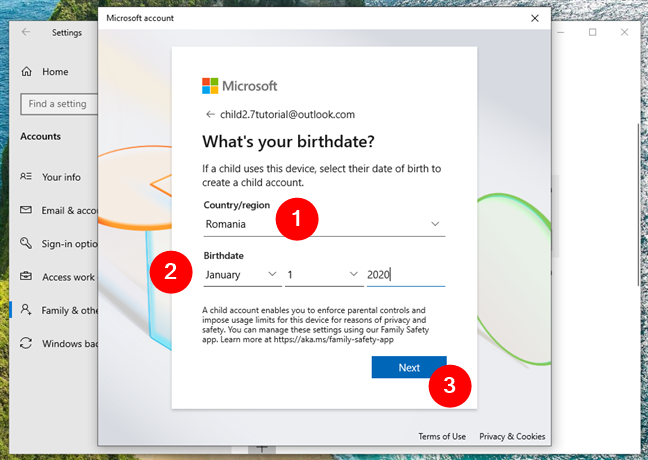Click the Family & other users icon
Image resolution: width=648 pixels, height=460 pixels.
point(26,310)
